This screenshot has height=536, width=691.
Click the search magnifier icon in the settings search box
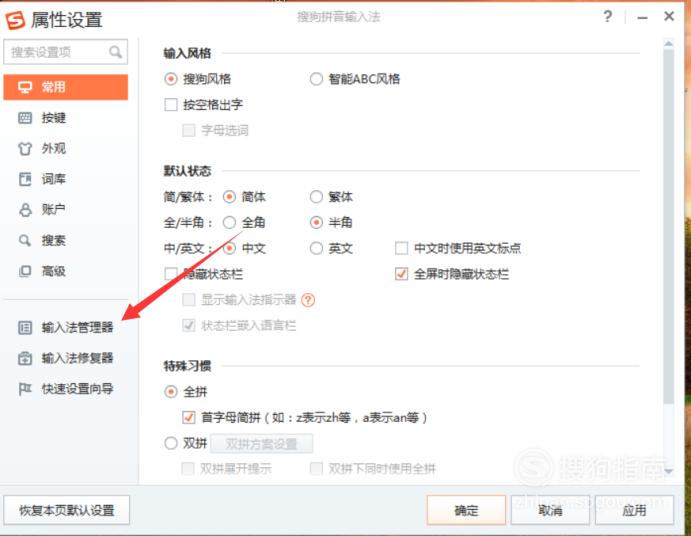[x=115, y=52]
